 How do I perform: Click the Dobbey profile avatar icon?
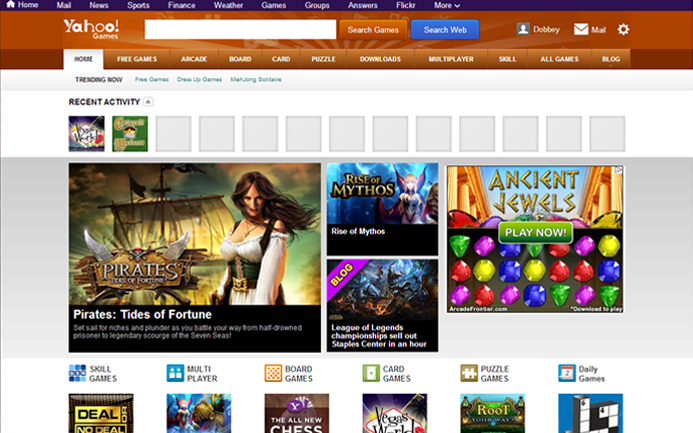tap(523, 29)
